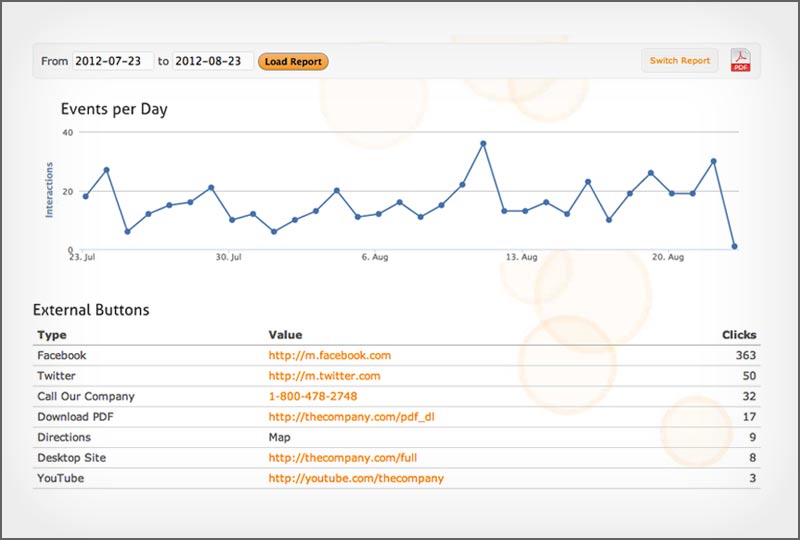Click the Type column header
Viewport: 800px width, 540px height.
coord(51,335)
